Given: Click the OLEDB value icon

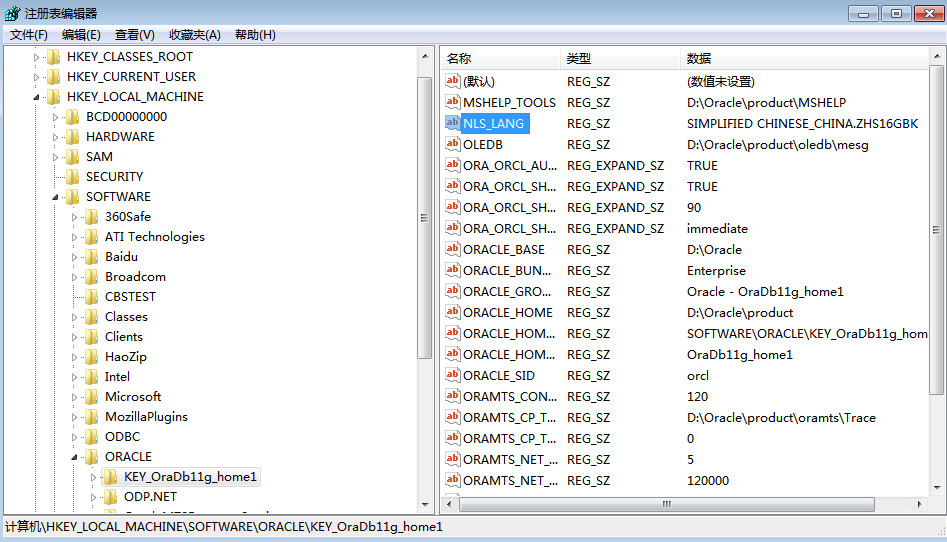Looking at the screenshot, I should tap(452, 144).
